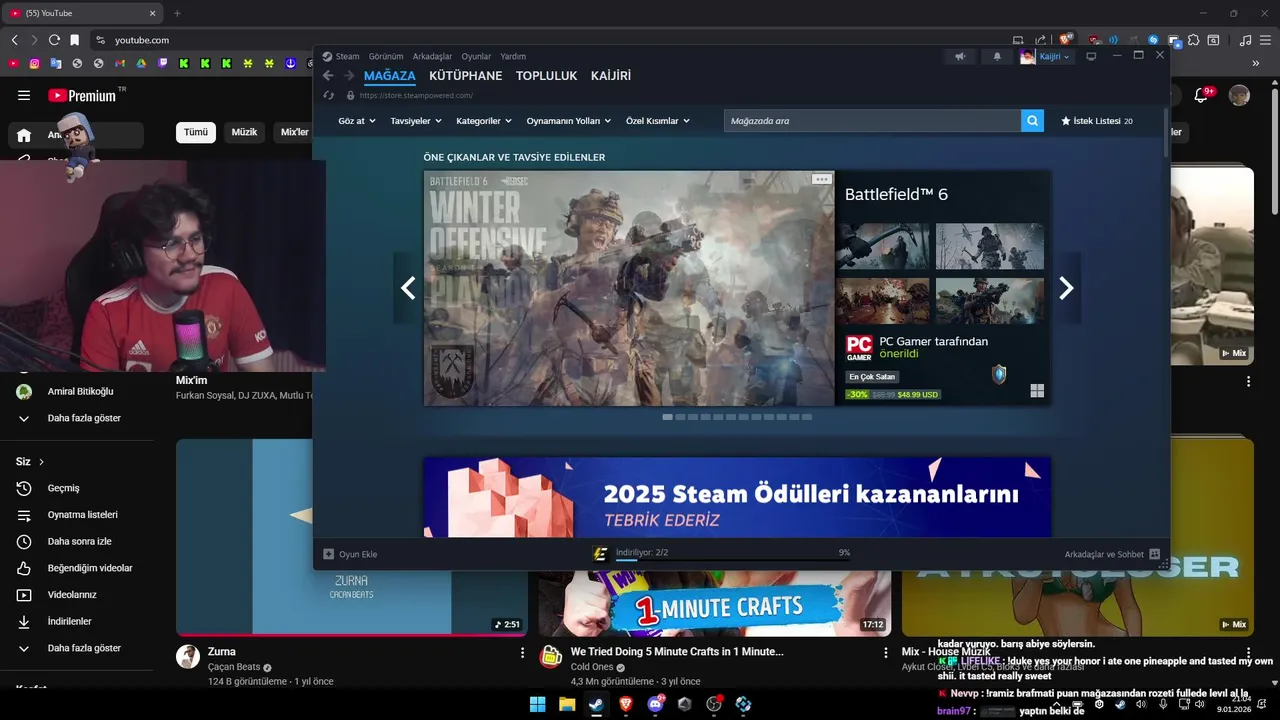Expand Kategoriler dropdown in Steam store
The height and width of the screenshot is (720, 1280).
[484, 121]
